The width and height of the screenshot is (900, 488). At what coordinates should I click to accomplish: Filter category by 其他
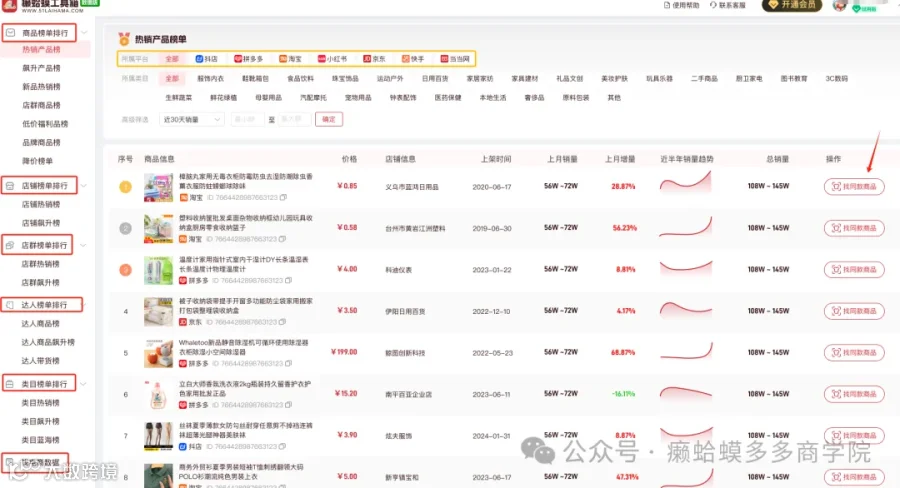coord(614,98)
